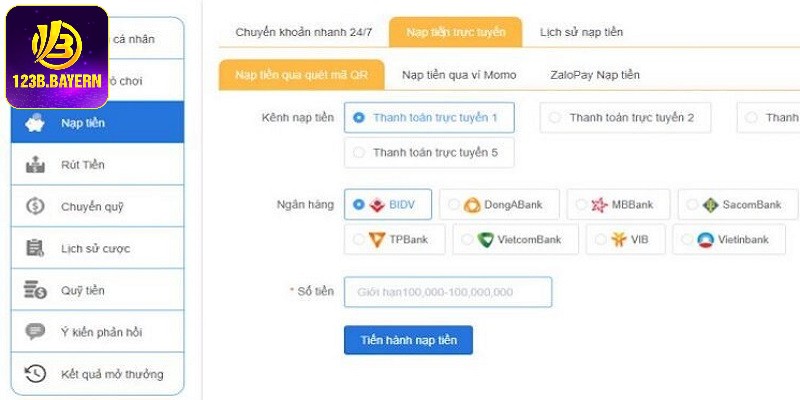Click the Ý kiến phản hồi chat icon
Viewport: 800px width, 400px height.
[x=35, y=332]
